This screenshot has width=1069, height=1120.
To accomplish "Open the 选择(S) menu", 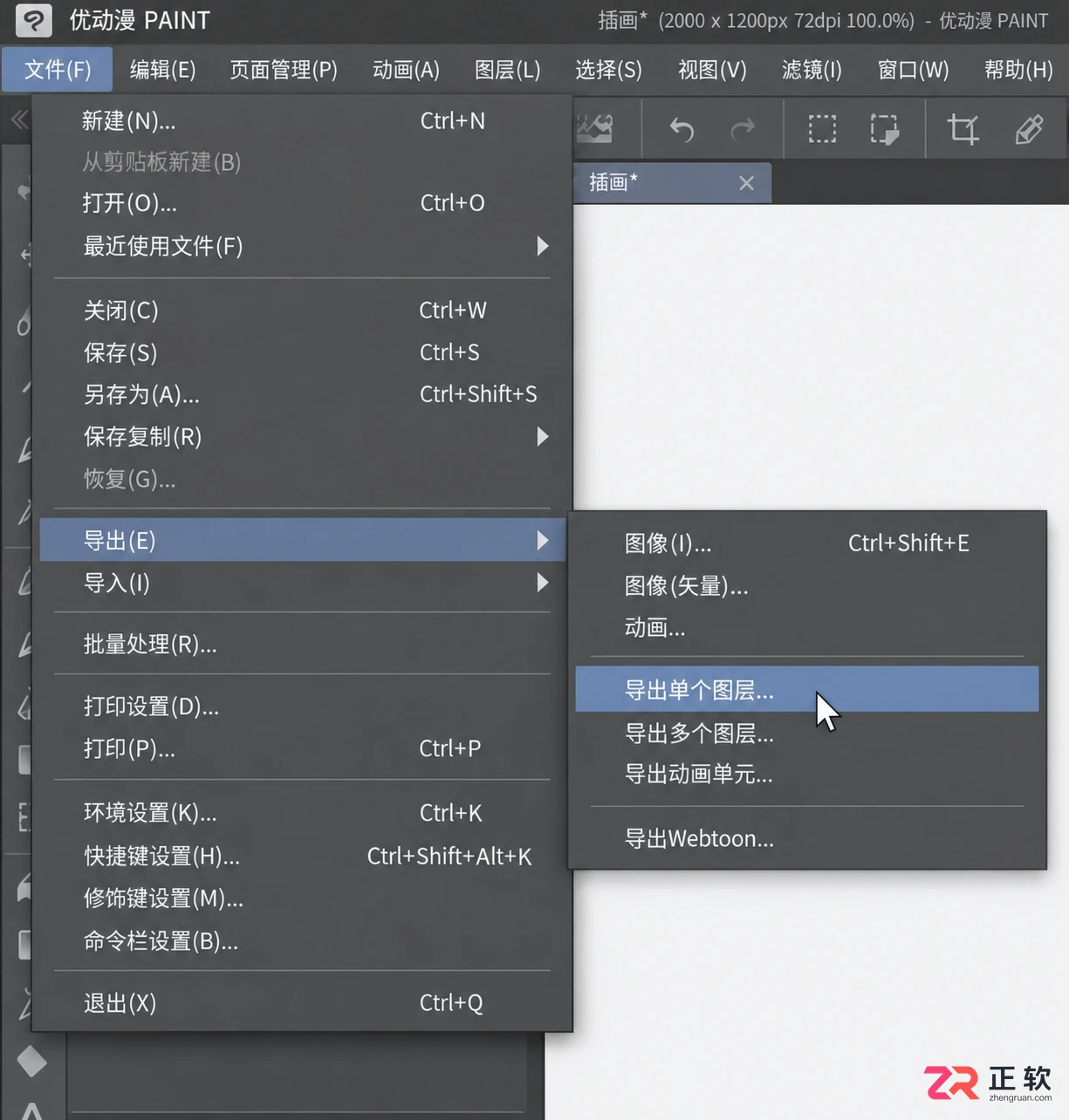I will (608, 69).
